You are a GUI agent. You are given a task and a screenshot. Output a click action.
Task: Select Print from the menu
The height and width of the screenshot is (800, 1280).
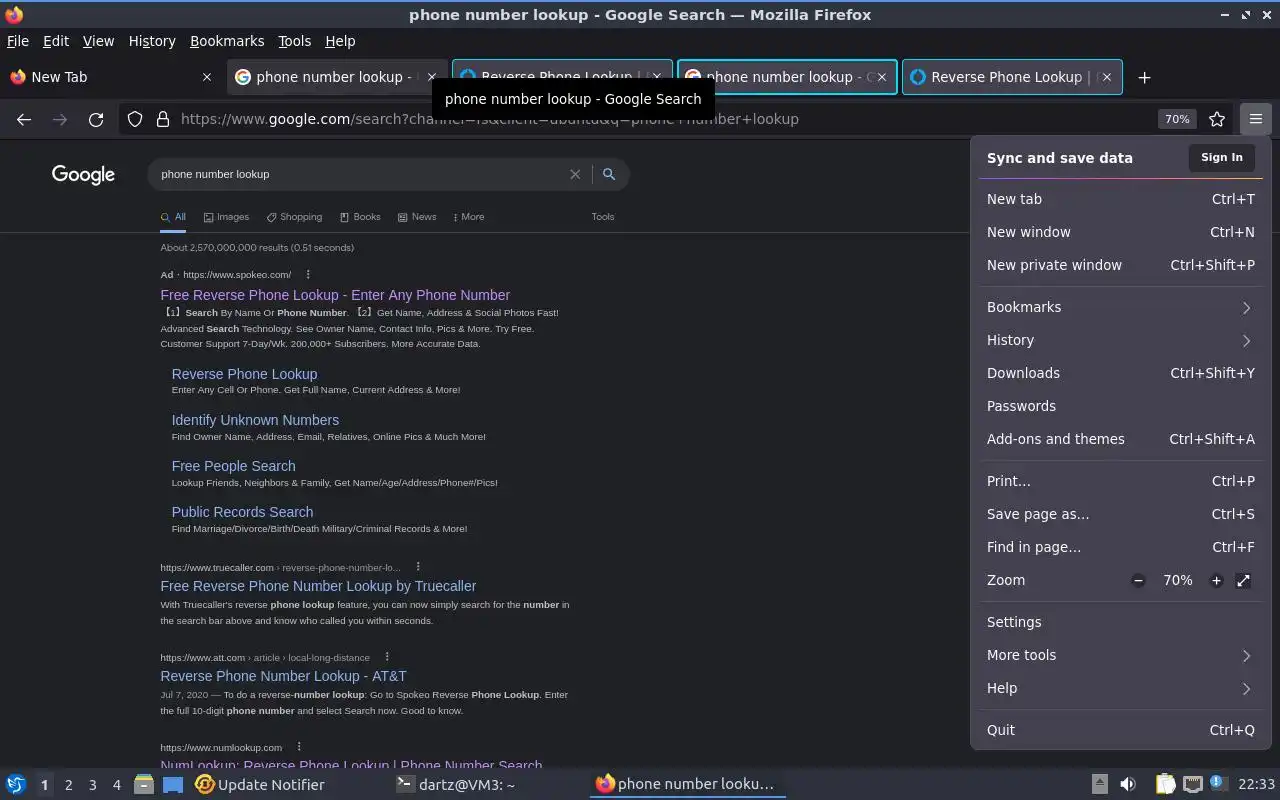[x=1120, y=481]
